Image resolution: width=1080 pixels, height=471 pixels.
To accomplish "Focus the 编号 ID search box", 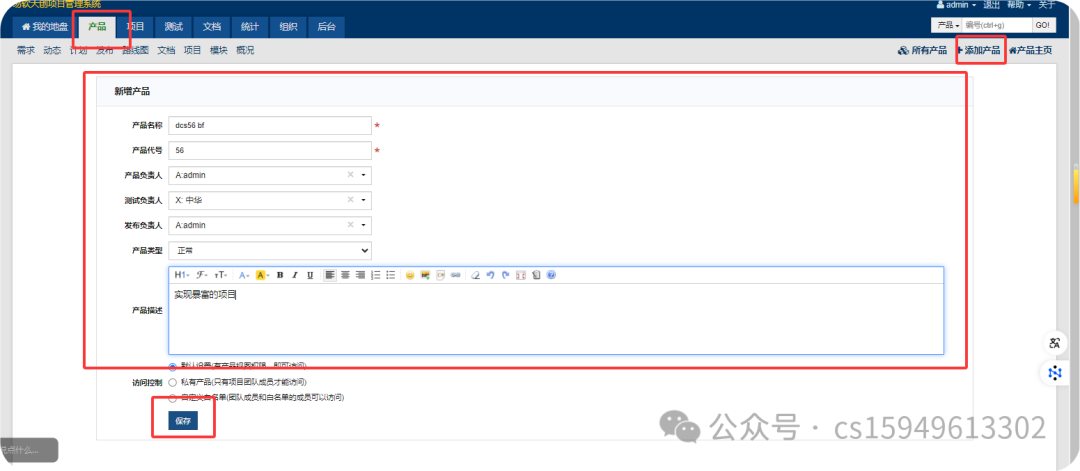I will pos(997,25).
